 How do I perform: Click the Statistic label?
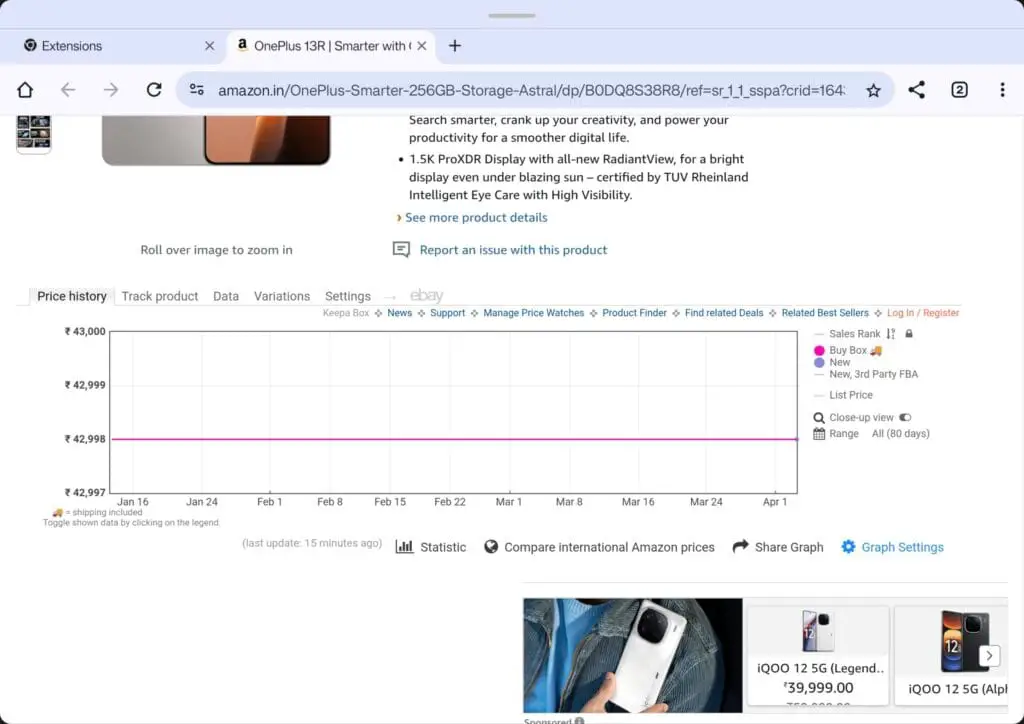(443, 547)
